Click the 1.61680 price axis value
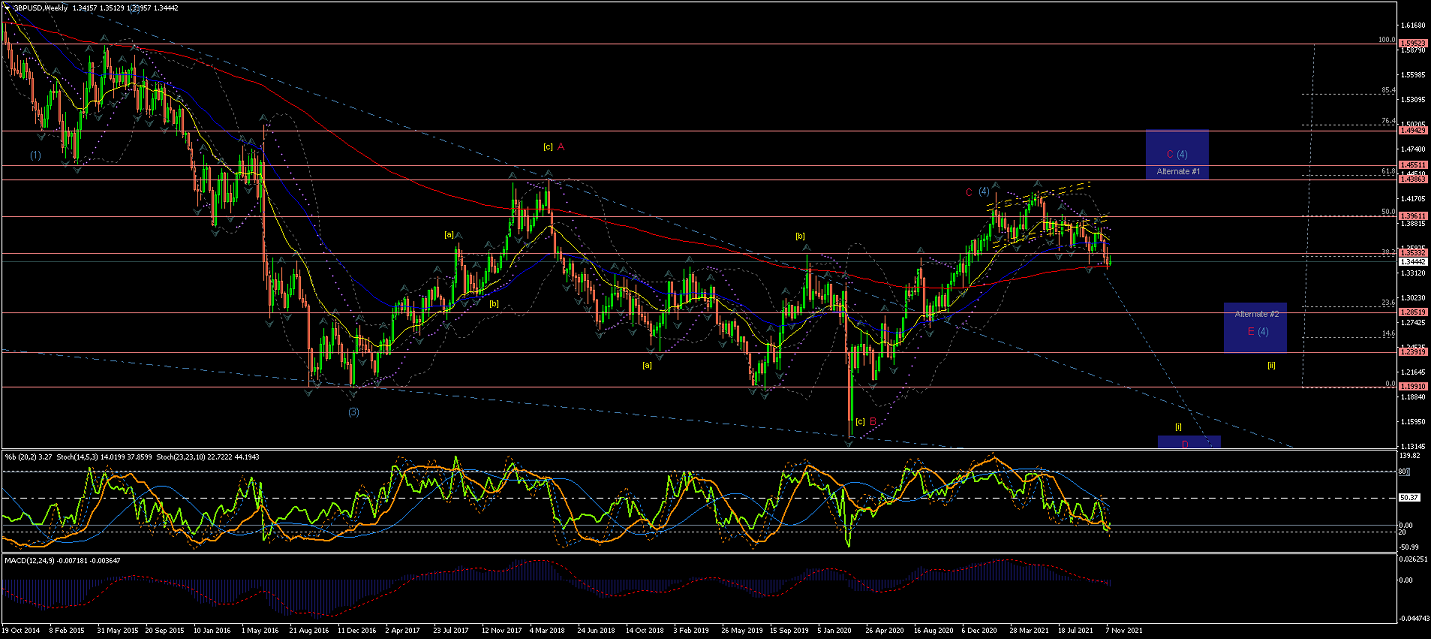This screenshot has height=639, width=1431. (x=1413, y=25)
